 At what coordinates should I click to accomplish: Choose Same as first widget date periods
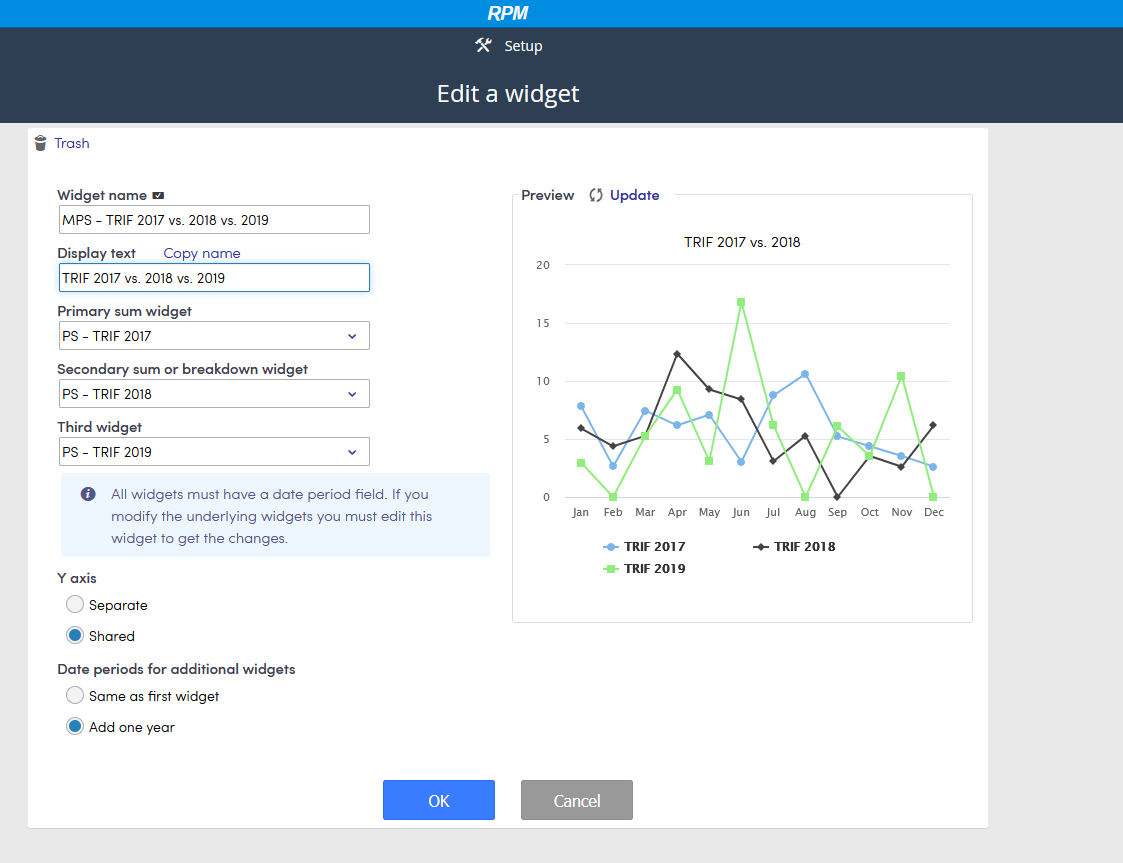74,694
